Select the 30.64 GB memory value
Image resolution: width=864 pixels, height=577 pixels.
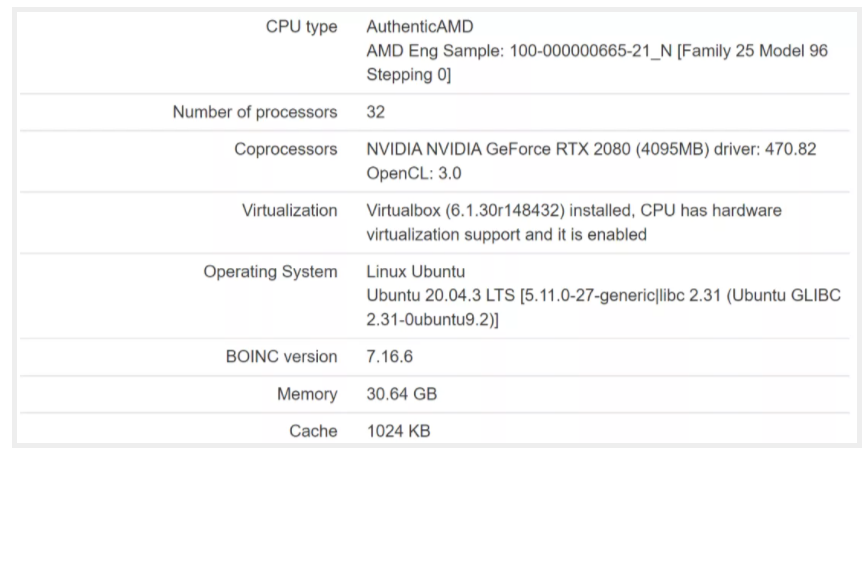tap(402, 394)
